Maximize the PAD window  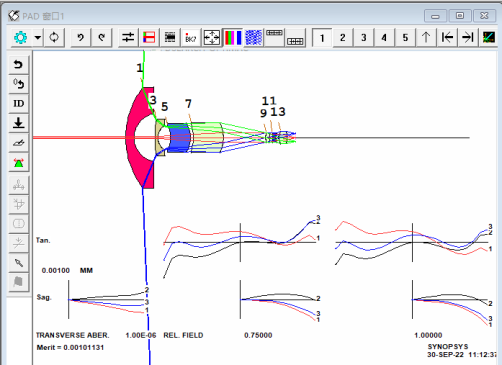click(460, 16)
